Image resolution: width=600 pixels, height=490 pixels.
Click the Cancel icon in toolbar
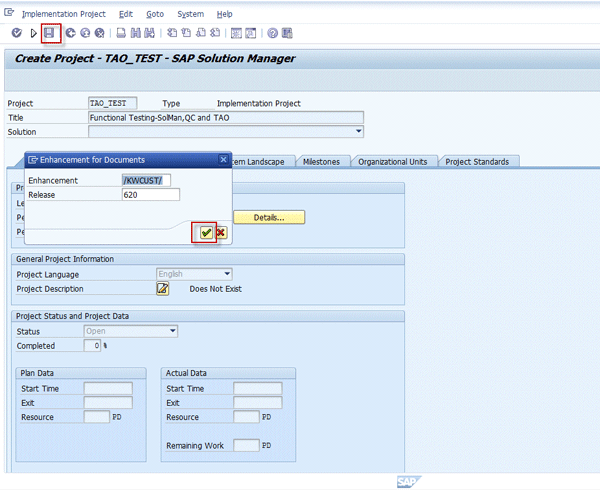99,33
